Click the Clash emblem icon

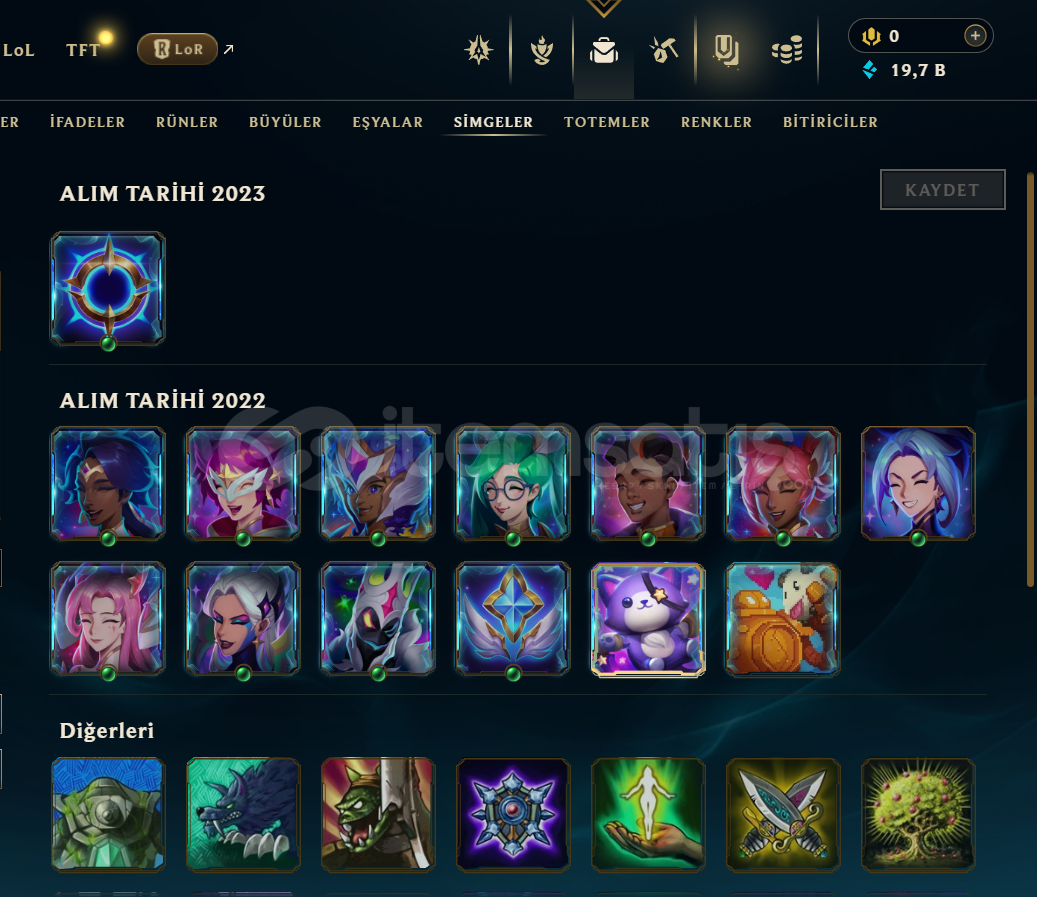click(x=479, y=50)
